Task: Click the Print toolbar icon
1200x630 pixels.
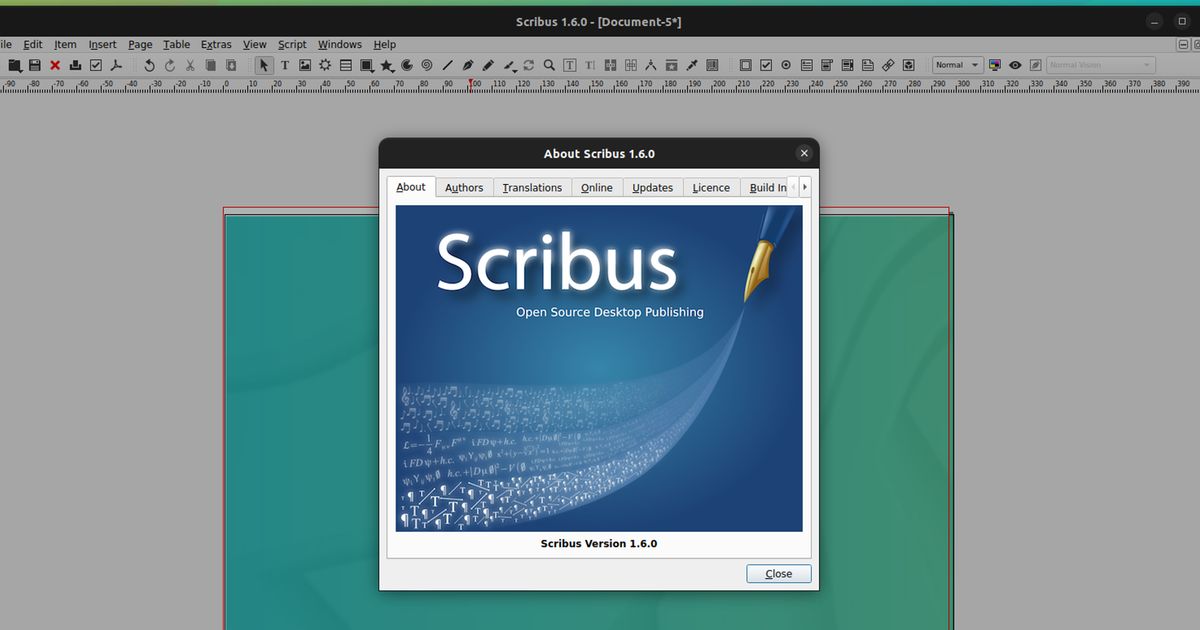Action: pyautogui.click(x=75, y=65)
